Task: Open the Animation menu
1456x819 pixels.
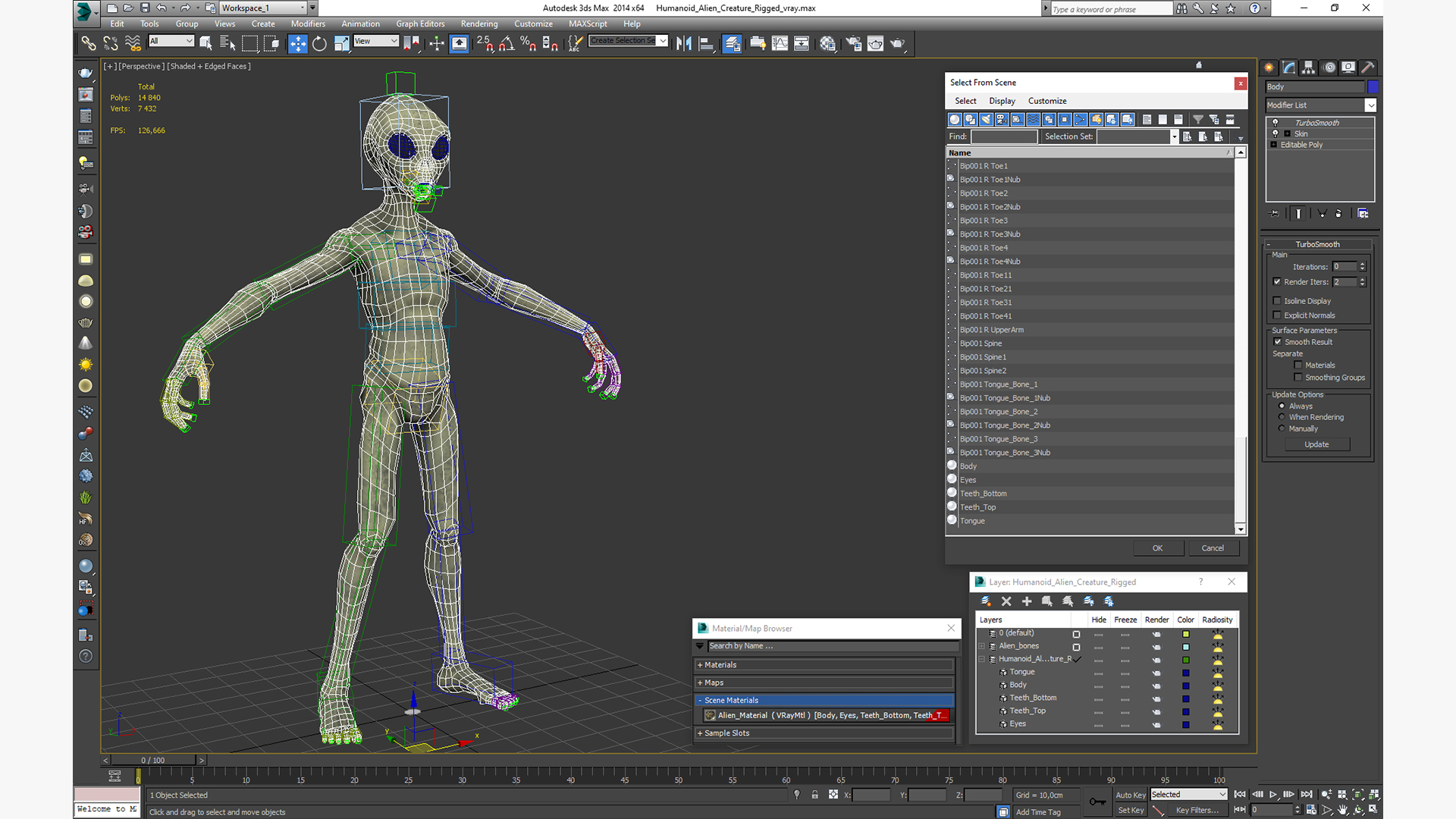Action: point(360,24)
